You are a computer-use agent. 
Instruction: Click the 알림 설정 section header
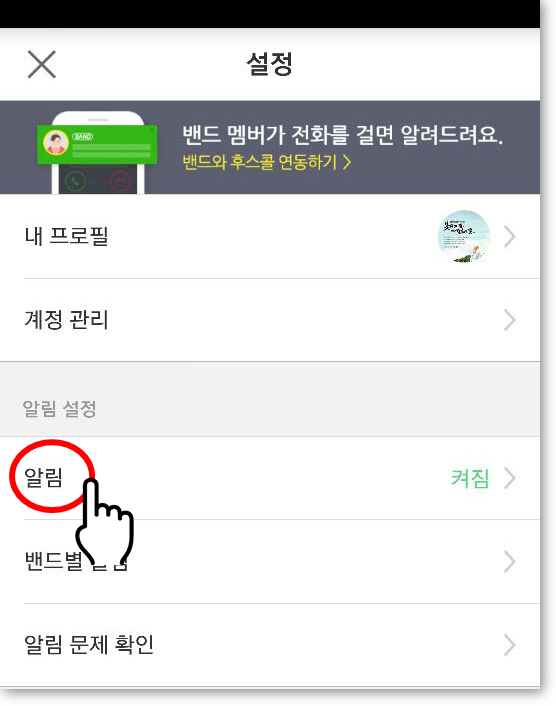pos(59,409)
